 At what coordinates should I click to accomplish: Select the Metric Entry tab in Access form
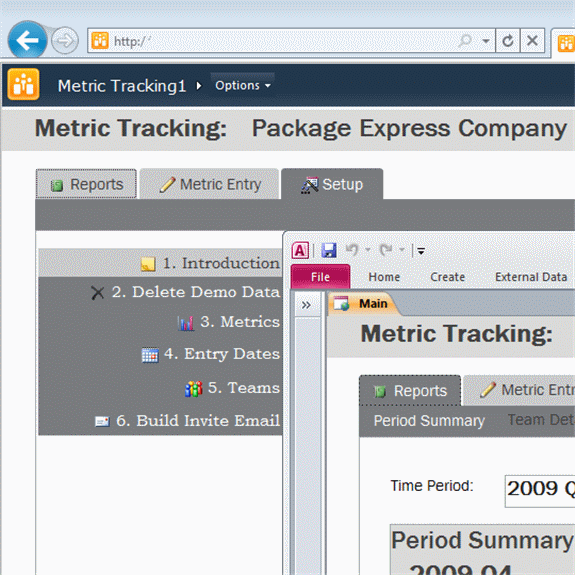(x=519, y=390)
